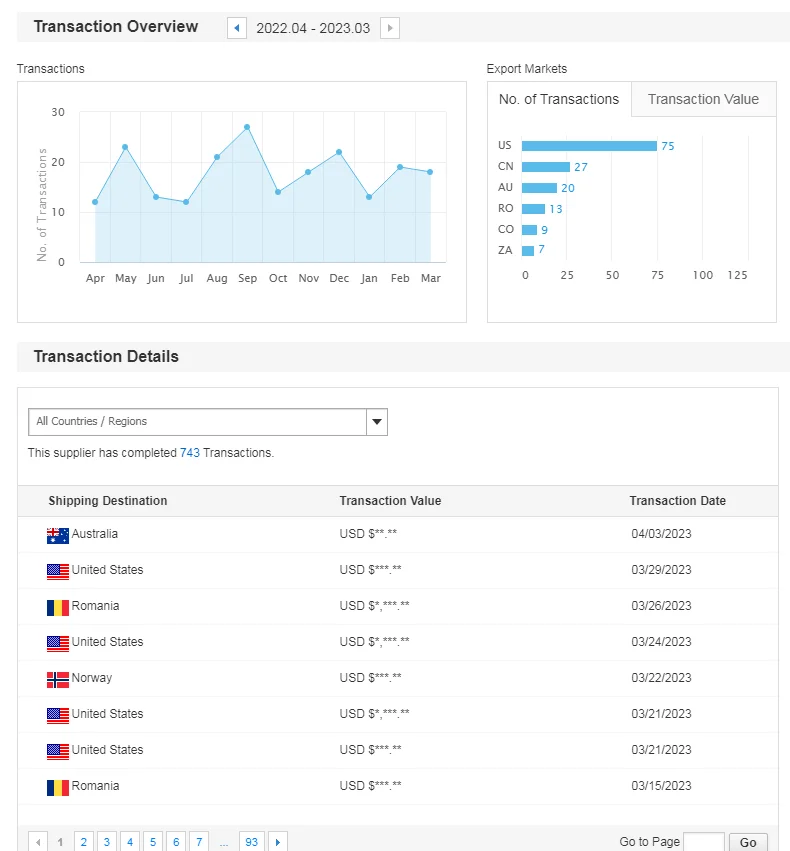790x851 pixels.
Task: Expand the country filter dropdown arrow
Action: click(377, 422)
